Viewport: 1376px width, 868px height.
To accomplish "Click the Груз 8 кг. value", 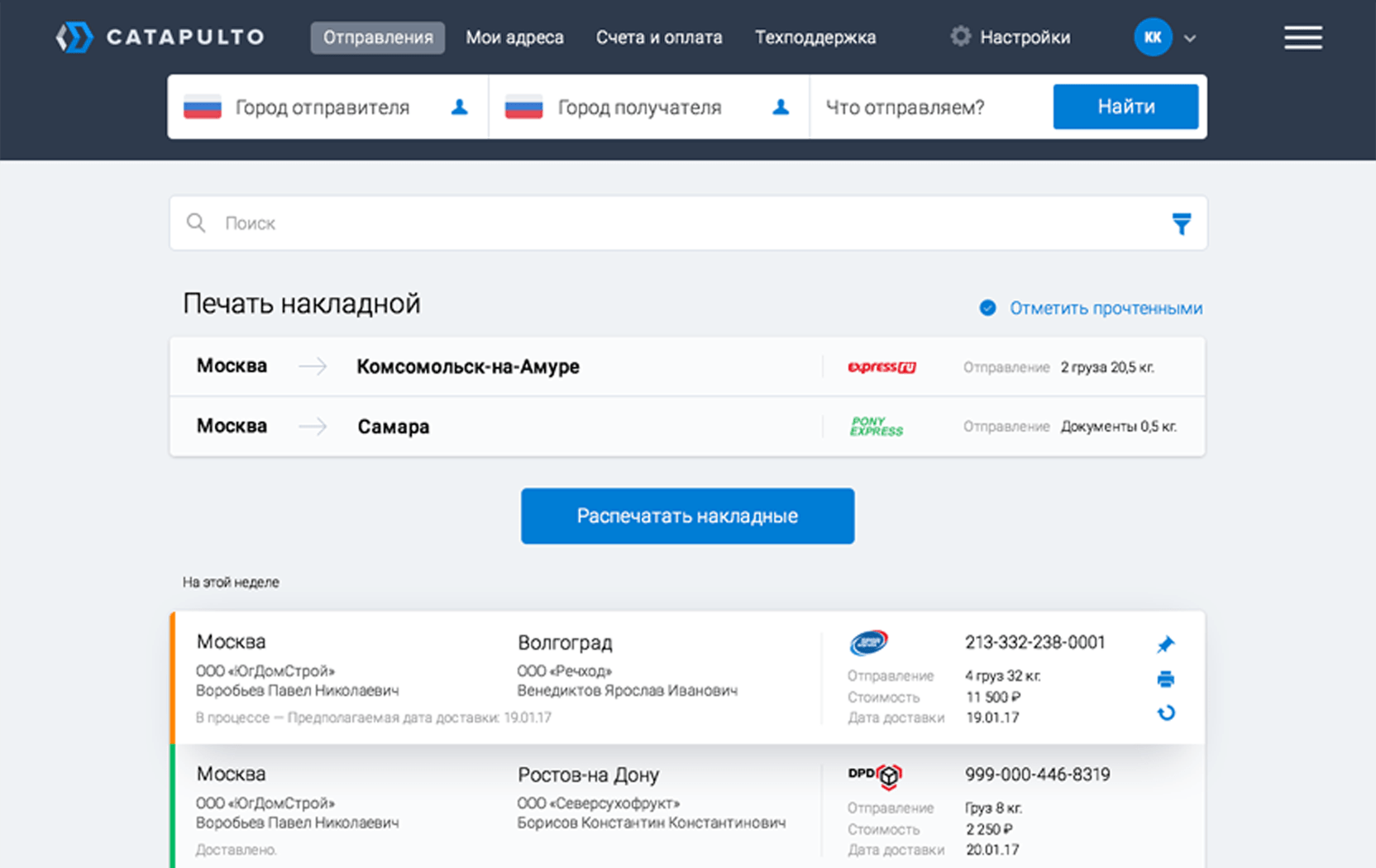I will 993,808.
